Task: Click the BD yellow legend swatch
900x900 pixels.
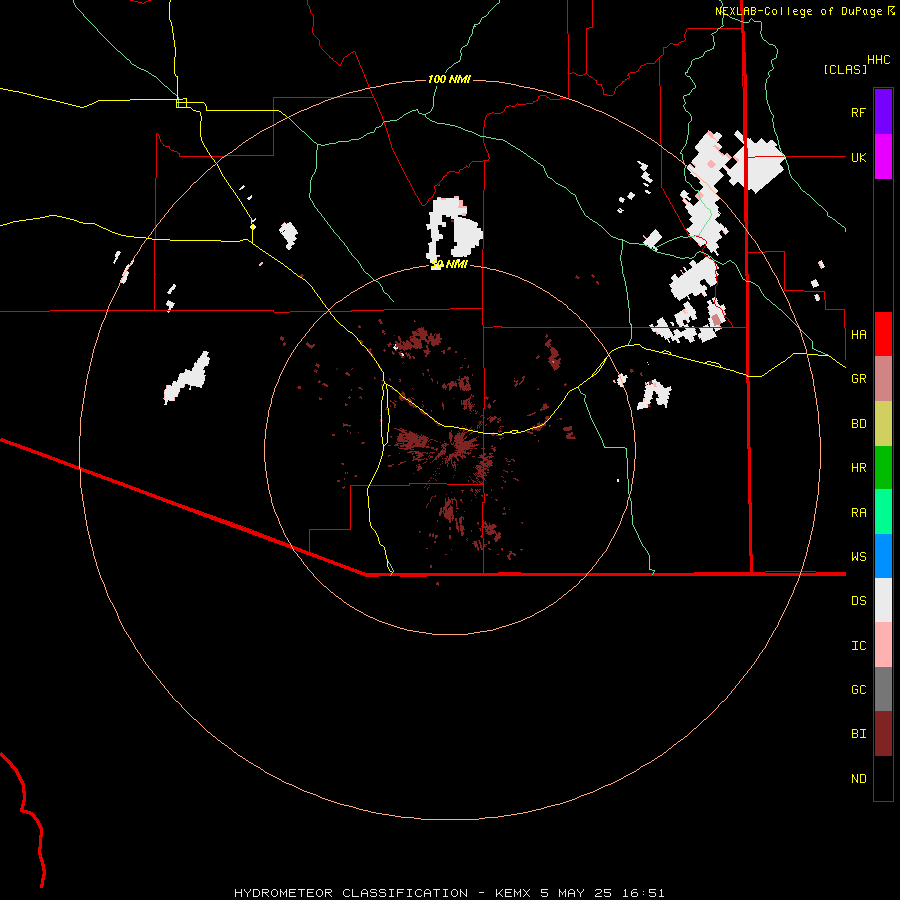Action: [883, 423]
